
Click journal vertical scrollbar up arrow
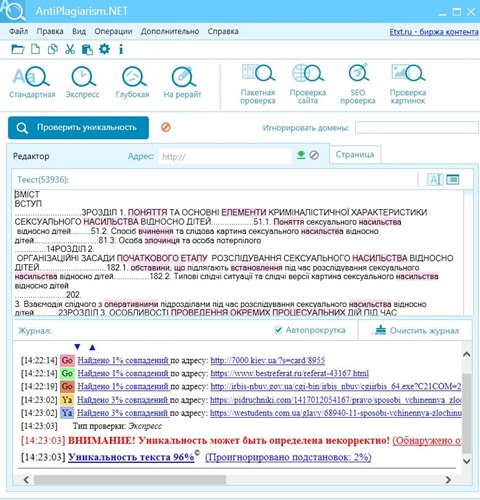(x=467, y=354)
